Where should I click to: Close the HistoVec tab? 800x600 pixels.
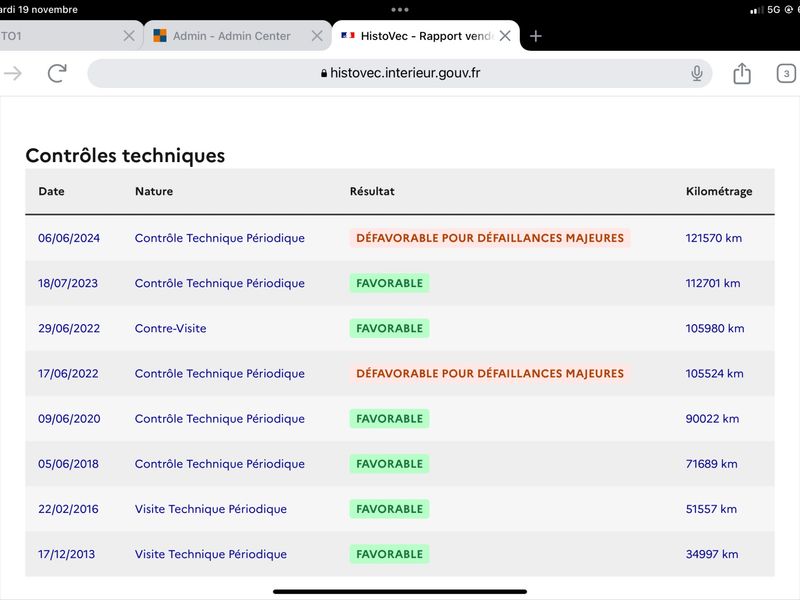tap(505, 36)
